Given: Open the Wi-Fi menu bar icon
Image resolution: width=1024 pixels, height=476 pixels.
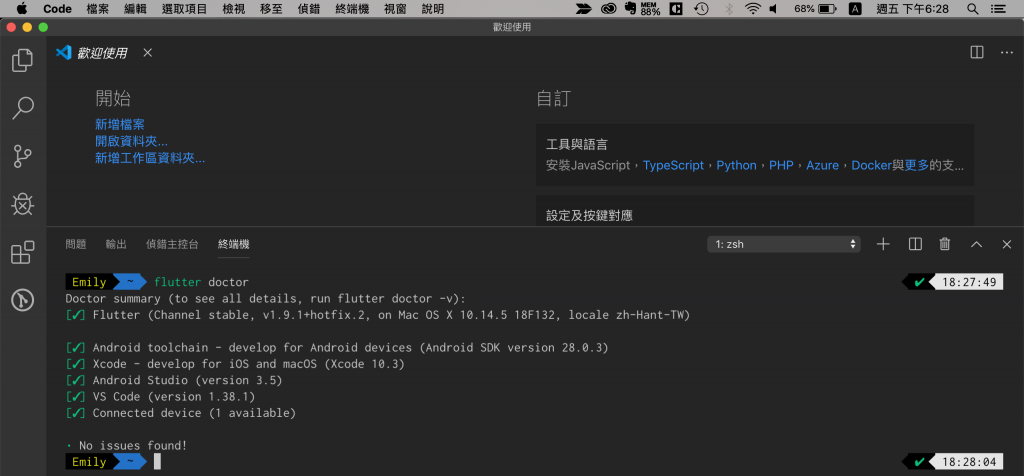Looking at the screenshot, I should click(753, 9).
